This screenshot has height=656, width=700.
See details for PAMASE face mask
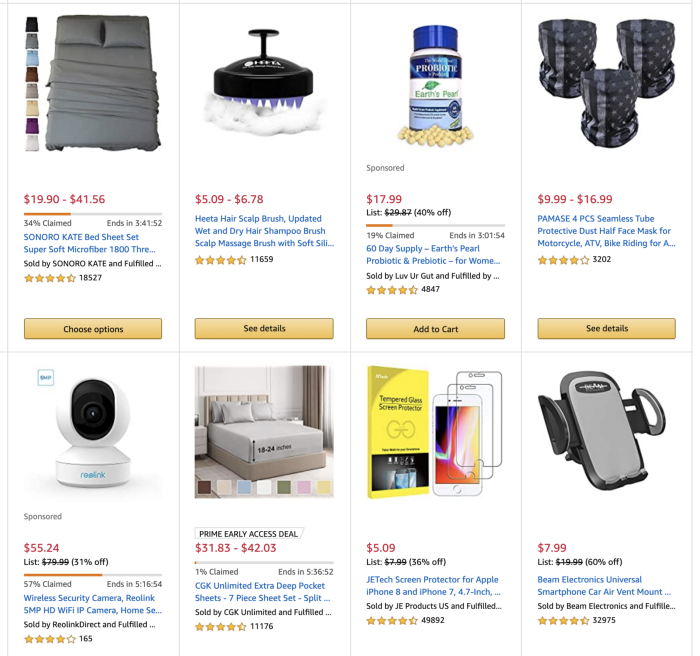click(x=606, y=328)
